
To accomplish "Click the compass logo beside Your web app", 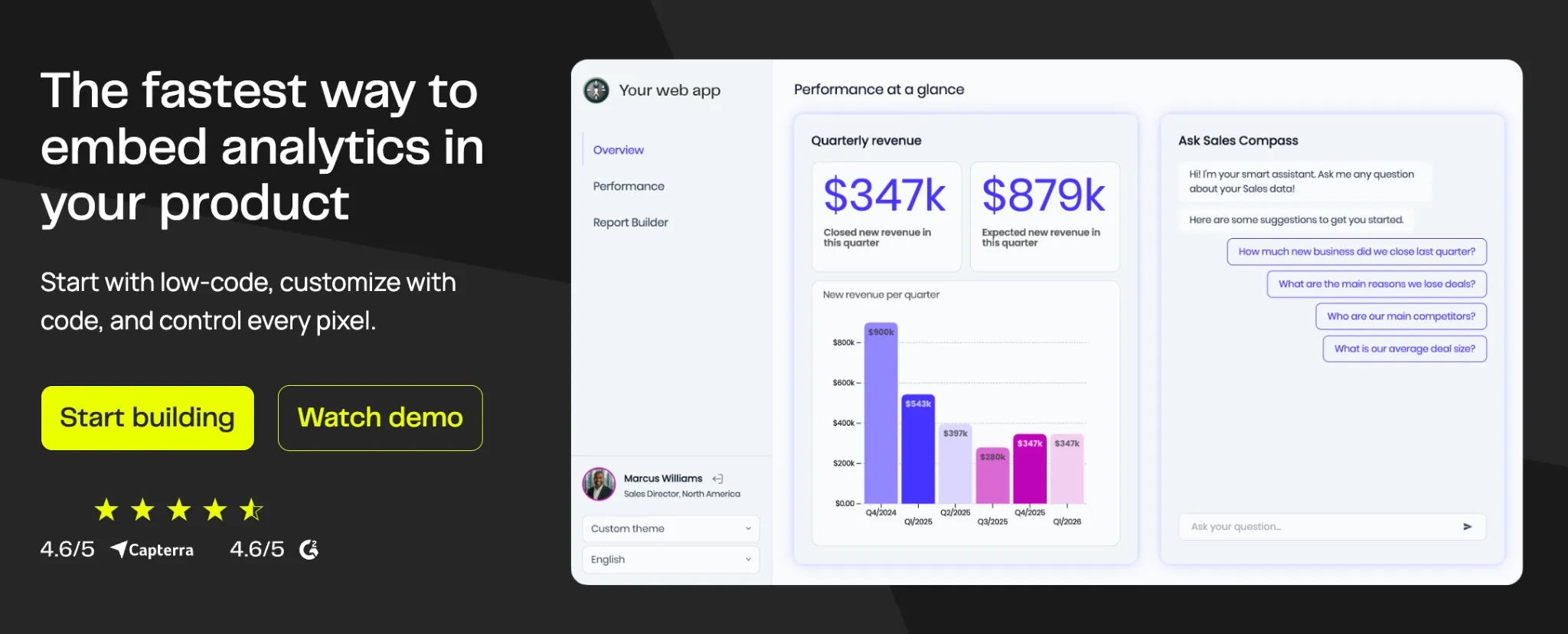I will coord(596,90).
